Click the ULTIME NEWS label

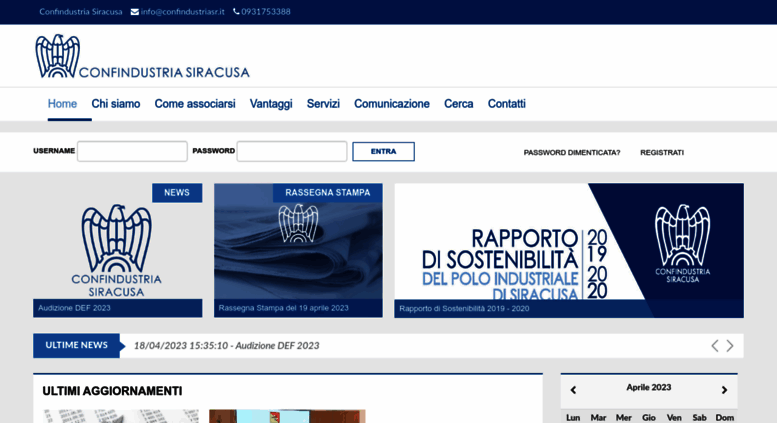76,345
